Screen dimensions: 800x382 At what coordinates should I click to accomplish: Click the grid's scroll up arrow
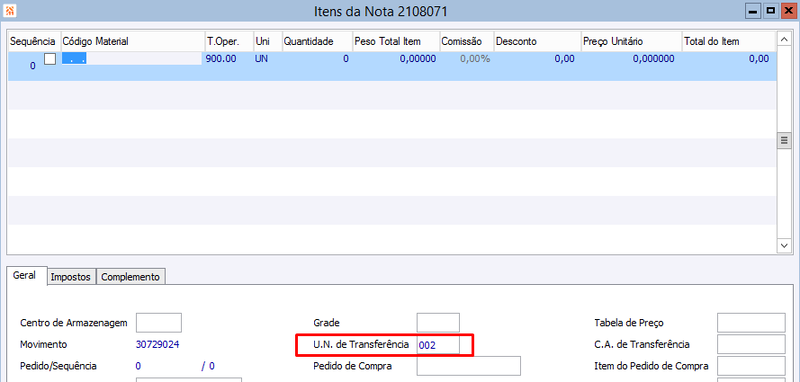[x=784, y=39]
